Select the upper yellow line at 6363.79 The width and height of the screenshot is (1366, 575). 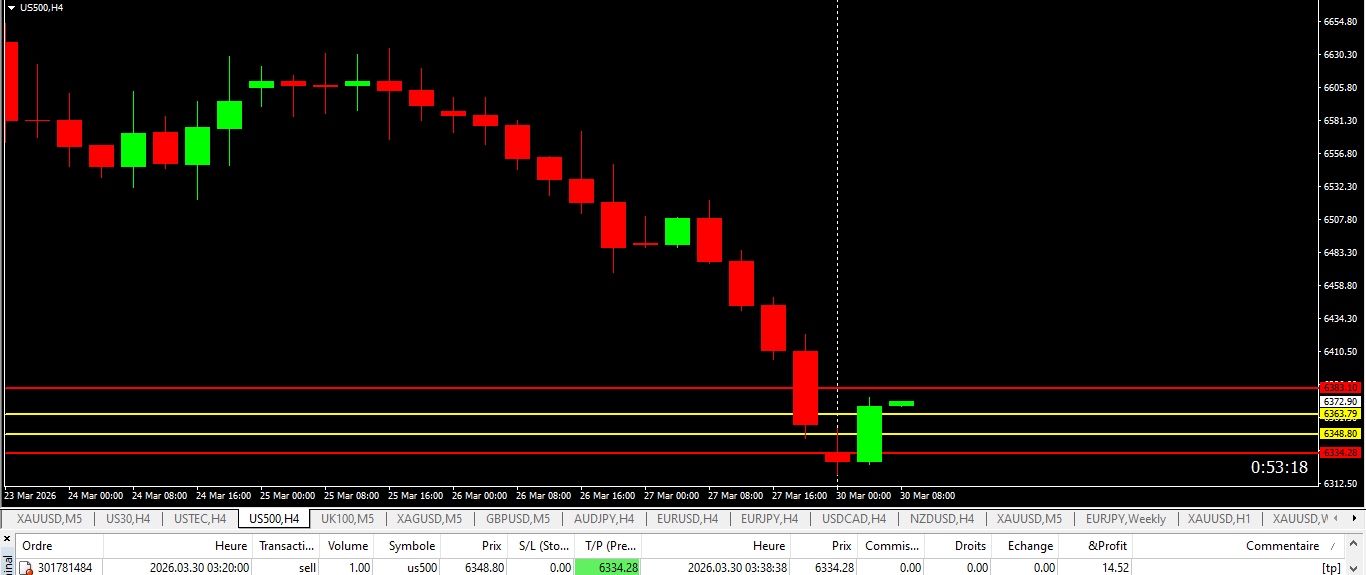point(660,413)
